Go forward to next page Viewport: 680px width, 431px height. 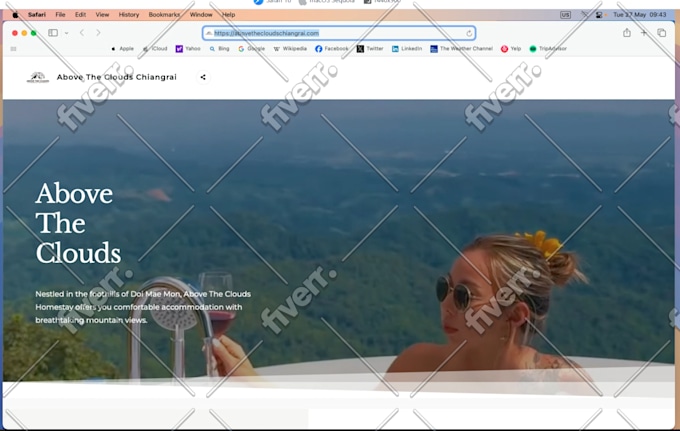[x=98, y=33]
